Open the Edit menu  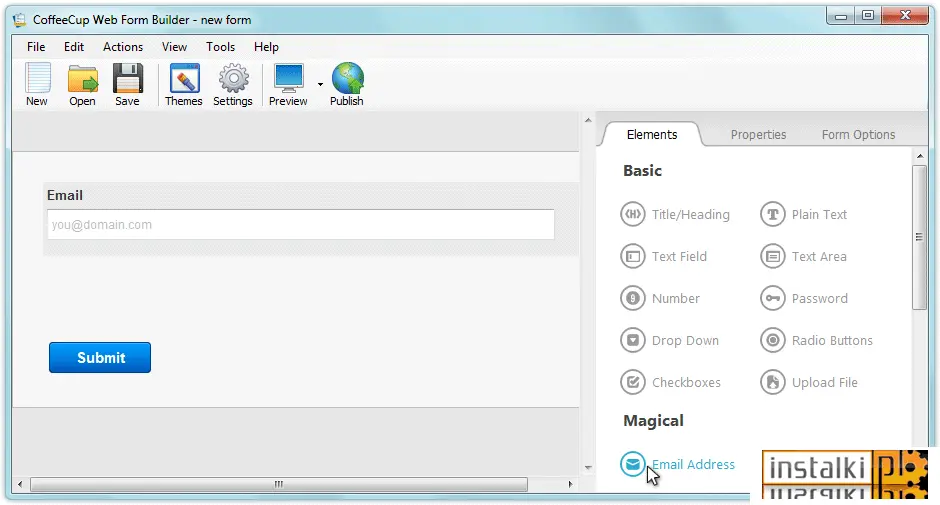(74, 47)
